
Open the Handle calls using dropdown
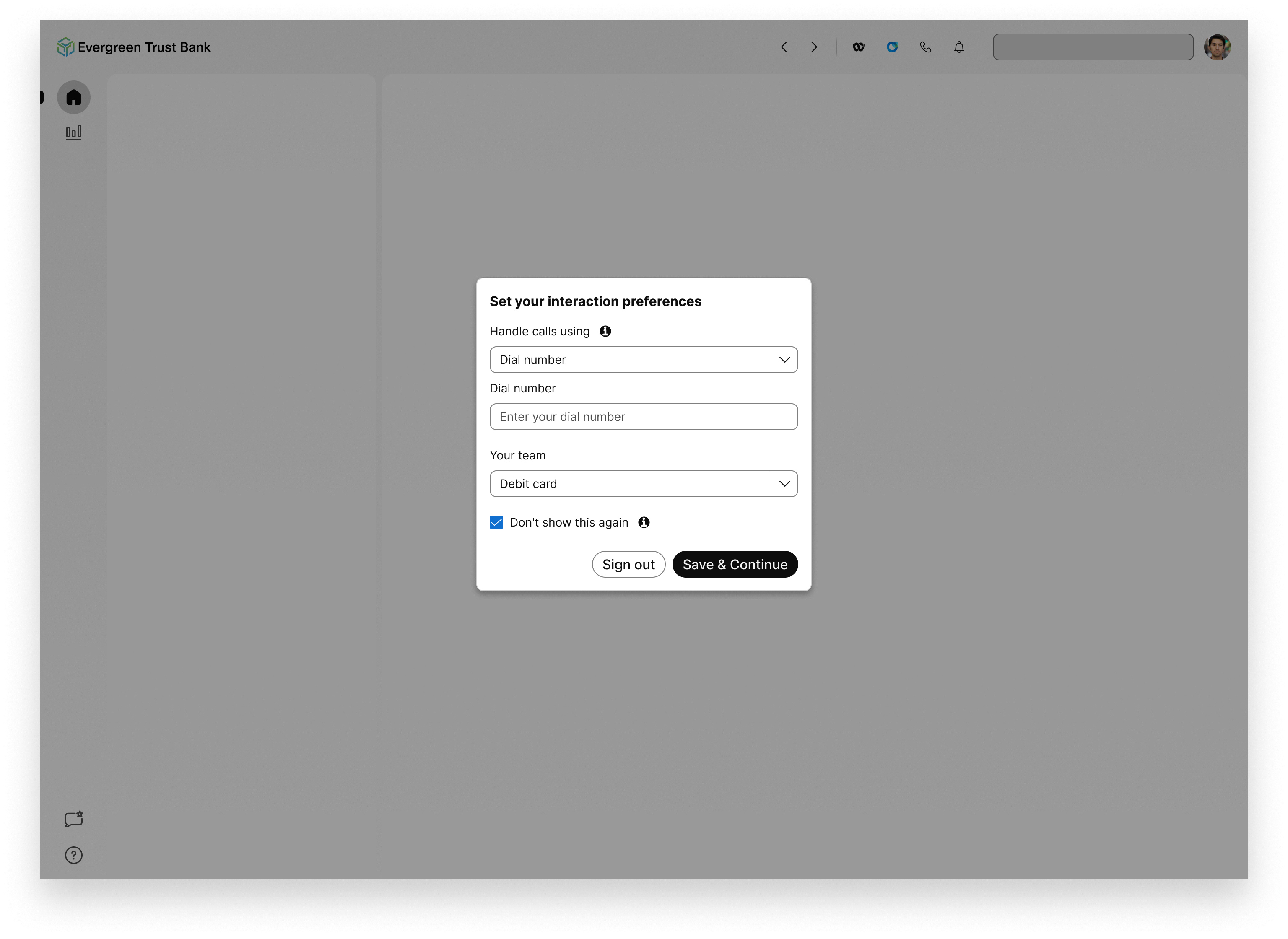point(644,360)
